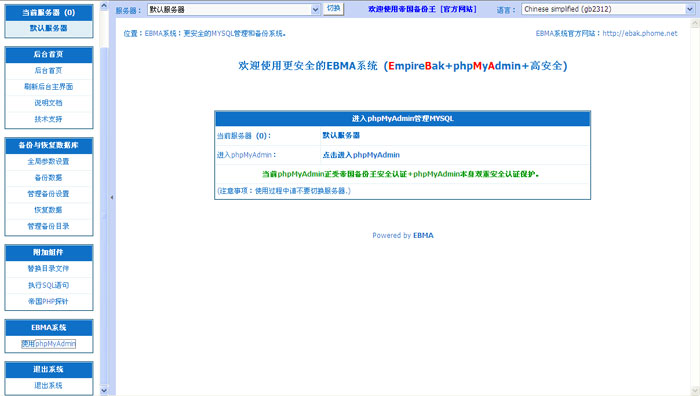
Task: Click the 切换 switch button
Action: point(333,9)
